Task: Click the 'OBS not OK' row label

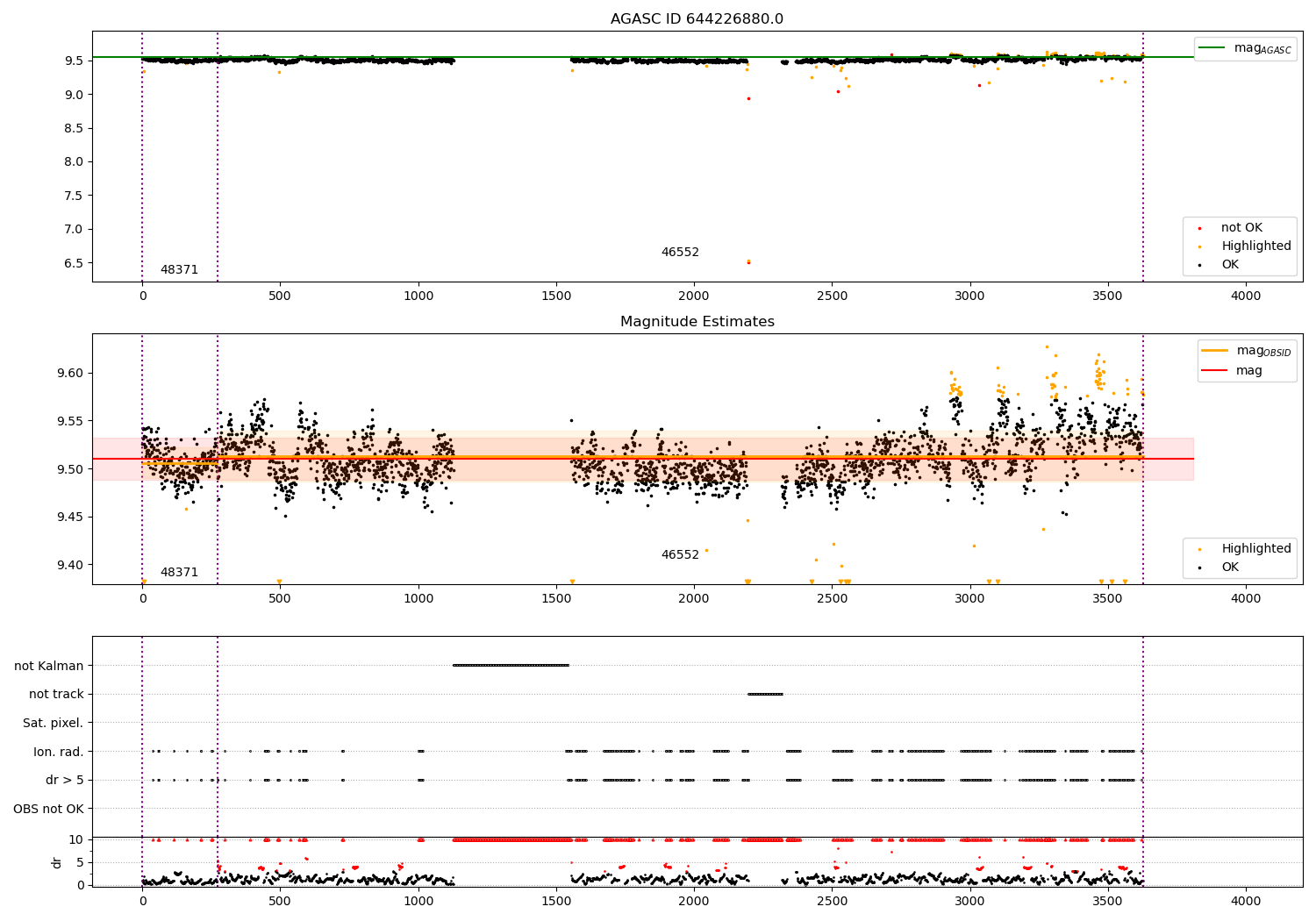Action: [49, 809]
